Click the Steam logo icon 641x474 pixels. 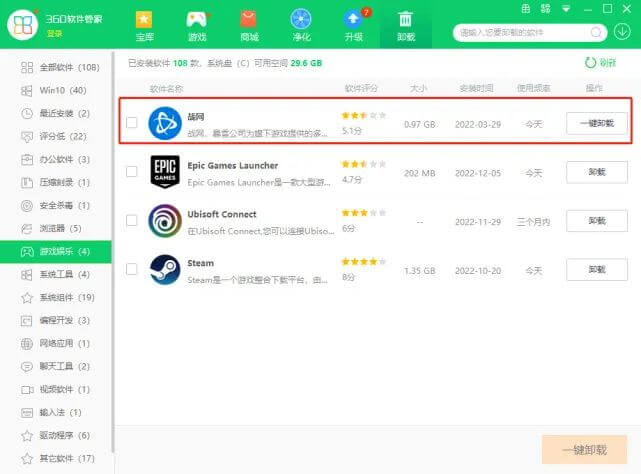pos(165,270)
